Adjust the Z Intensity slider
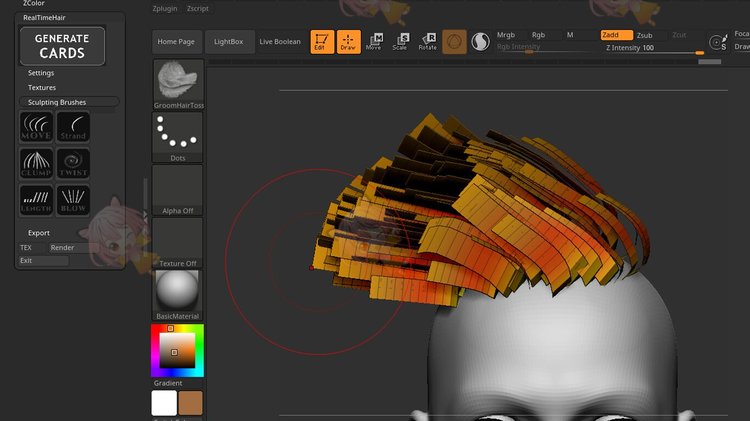Image resolution: width=750 pixels, height=421 pixels. click(655, 48)
